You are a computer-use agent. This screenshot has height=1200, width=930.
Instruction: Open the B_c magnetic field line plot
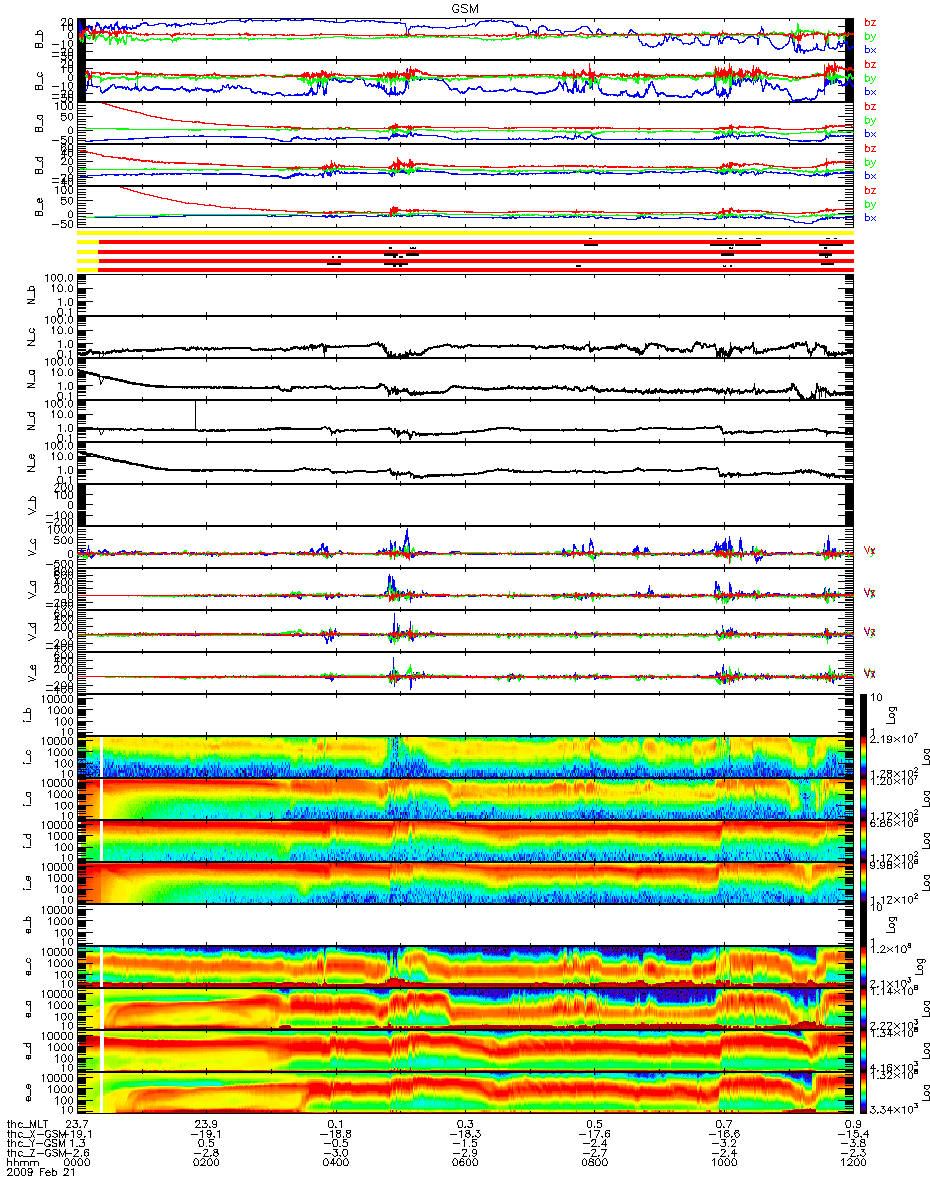(x=466, y=81)
